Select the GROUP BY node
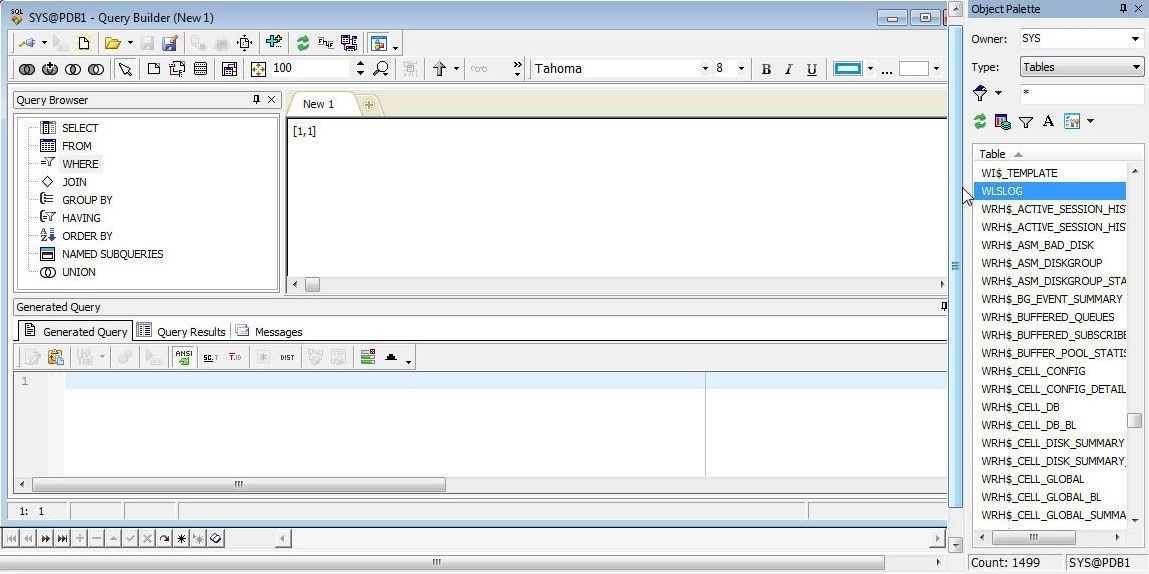 coord(87,199)
